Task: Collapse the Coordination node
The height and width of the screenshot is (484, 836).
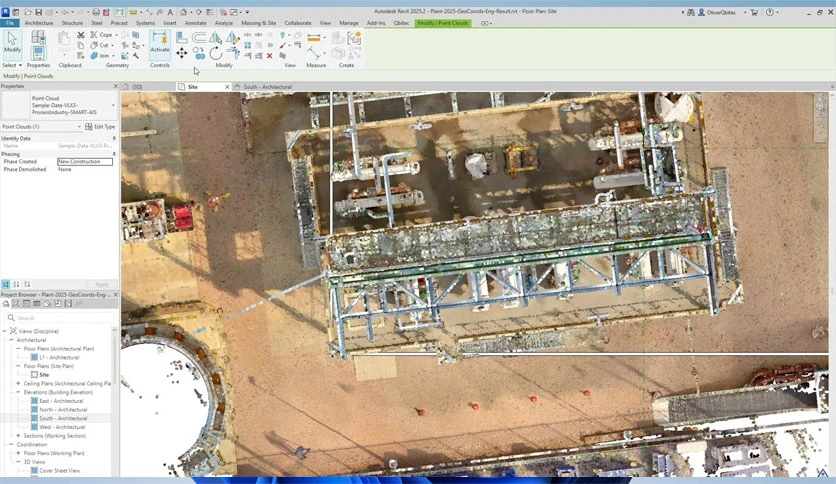Action: click(x=11, y=444)
